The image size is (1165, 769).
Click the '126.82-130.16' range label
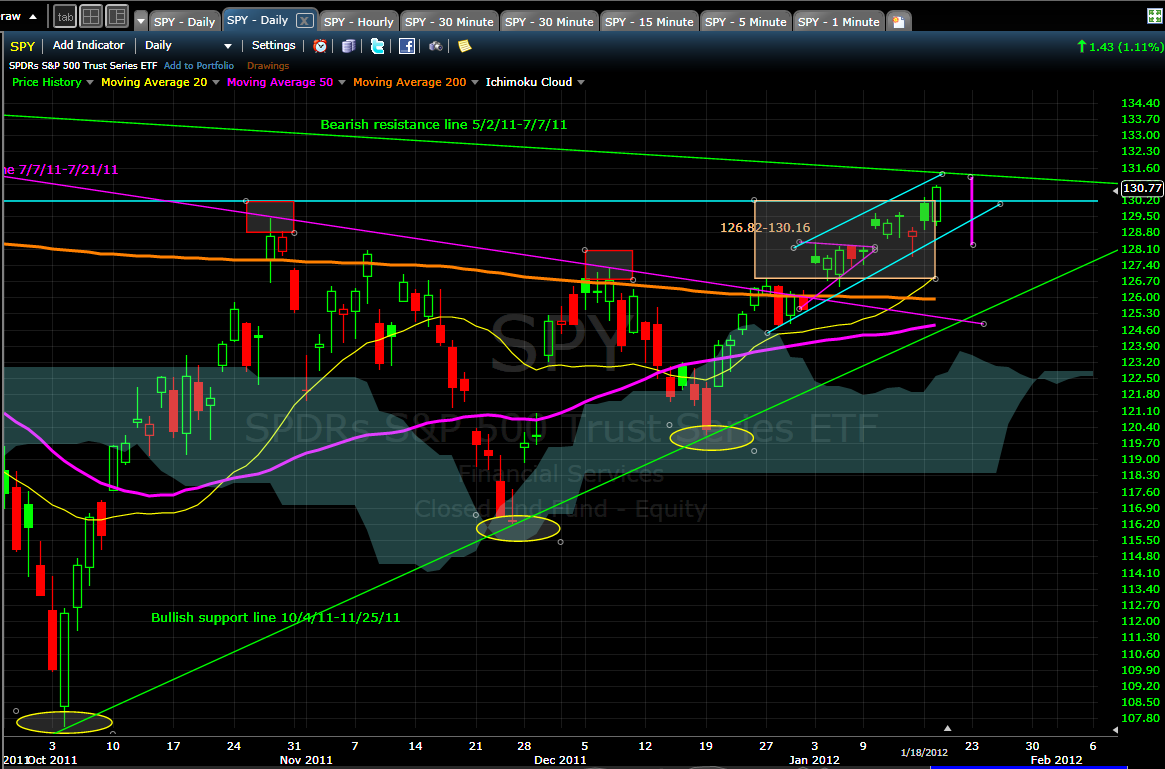[765, 228]
